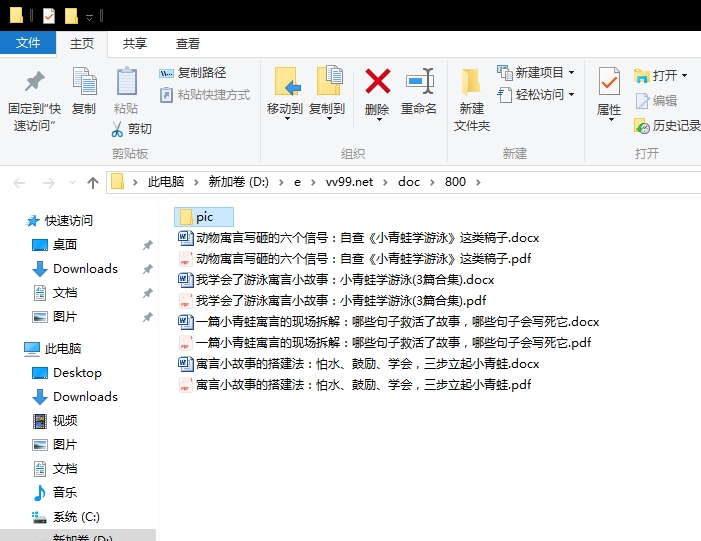This screenshot has width=701, height=541.
Task: Select 我学会了游泳寓言小故事 .pdf file
Action: point(332,300)
